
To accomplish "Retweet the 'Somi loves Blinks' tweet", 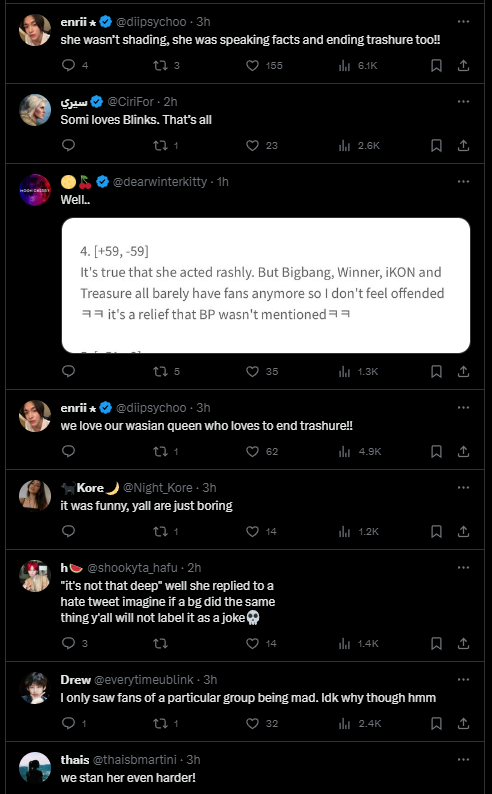I will (160, 145).
